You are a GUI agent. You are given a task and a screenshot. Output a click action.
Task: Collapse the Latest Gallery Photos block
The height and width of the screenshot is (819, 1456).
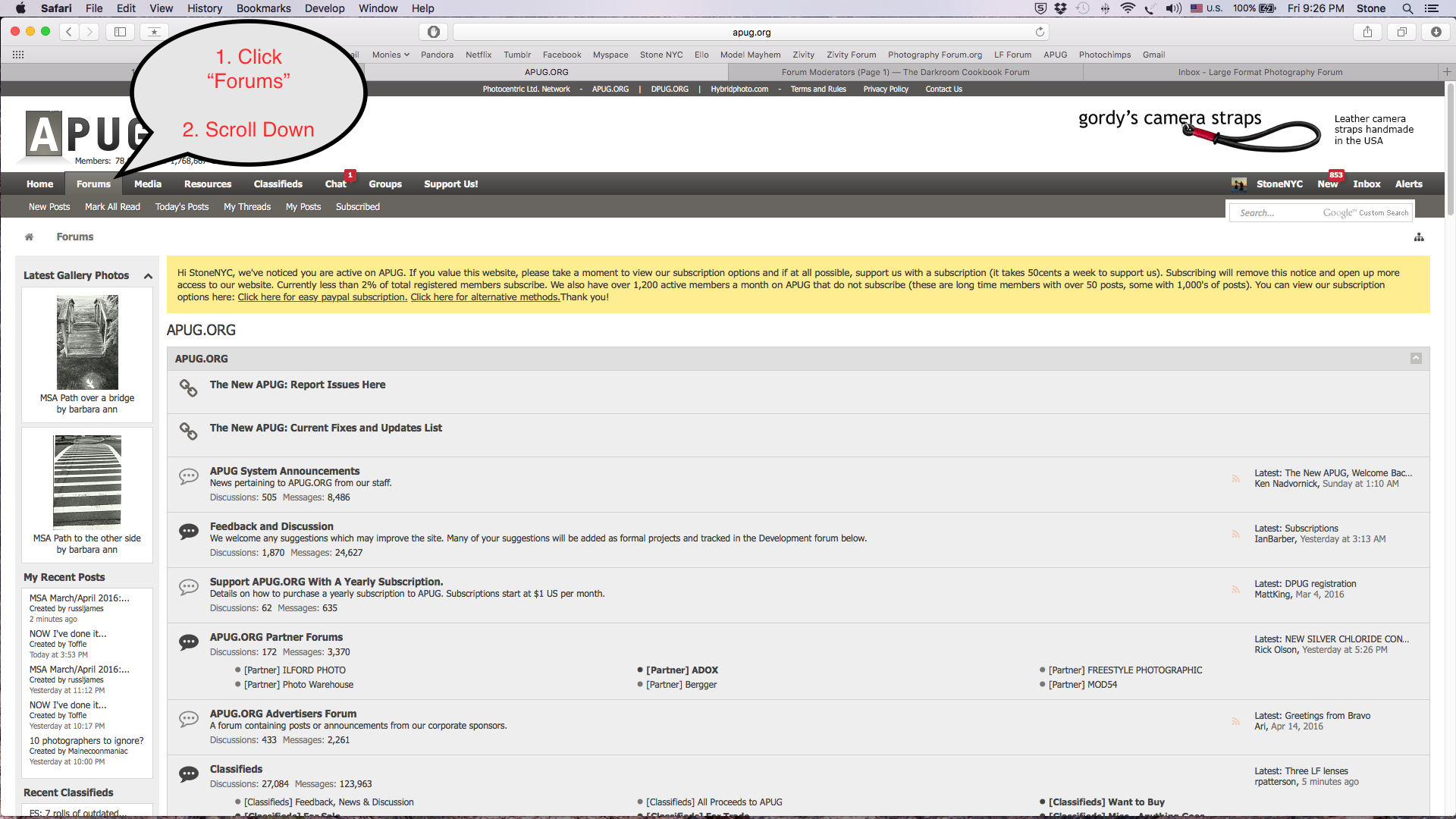(x=148, y=276)
